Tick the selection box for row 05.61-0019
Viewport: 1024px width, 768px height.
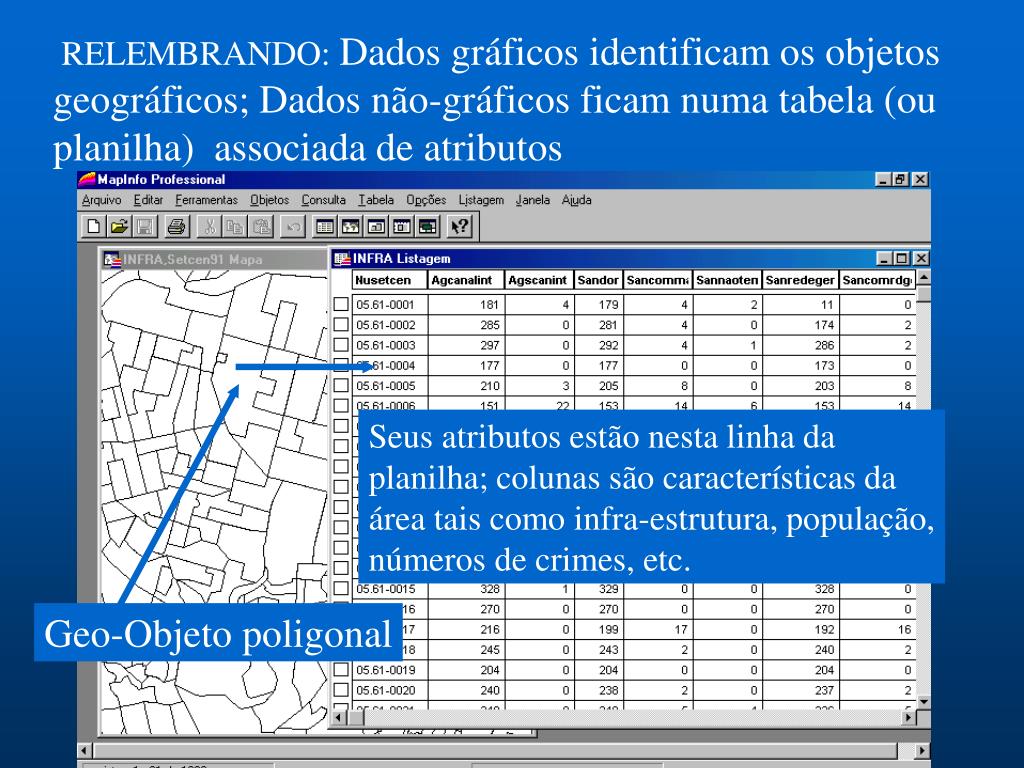click(341, 669)
